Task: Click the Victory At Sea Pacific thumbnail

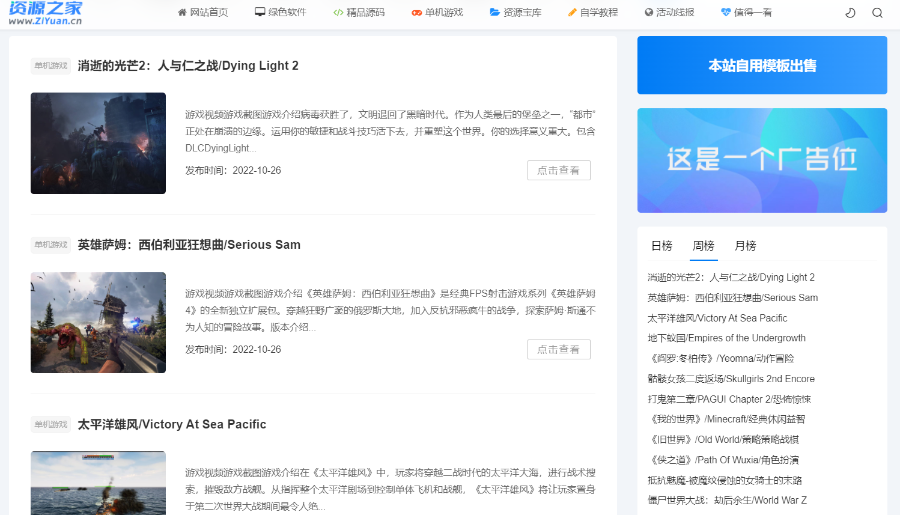Action: pyautogui.click(x=98, y=483)
